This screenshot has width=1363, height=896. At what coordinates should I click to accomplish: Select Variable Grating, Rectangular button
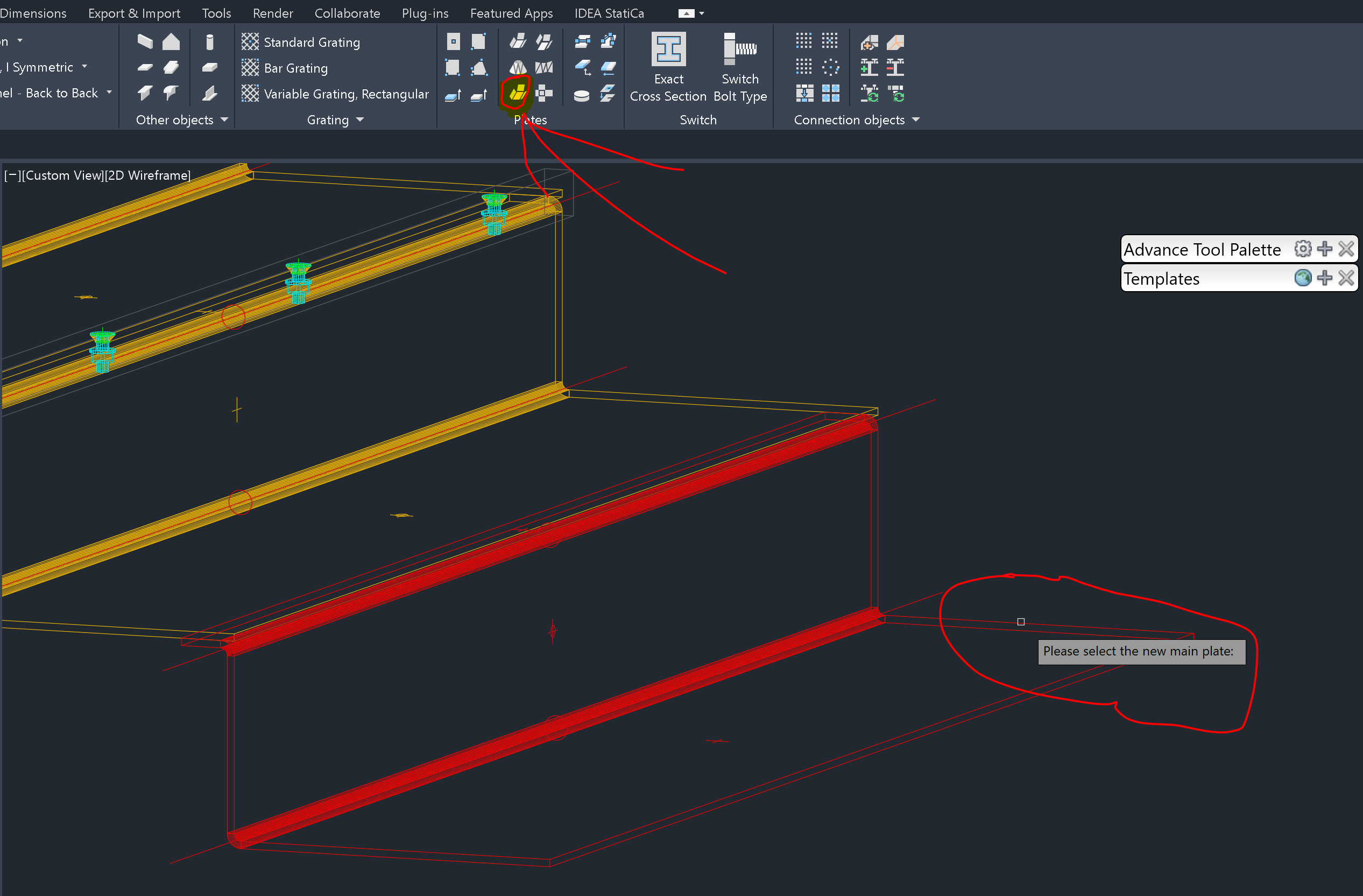[335, 94]
